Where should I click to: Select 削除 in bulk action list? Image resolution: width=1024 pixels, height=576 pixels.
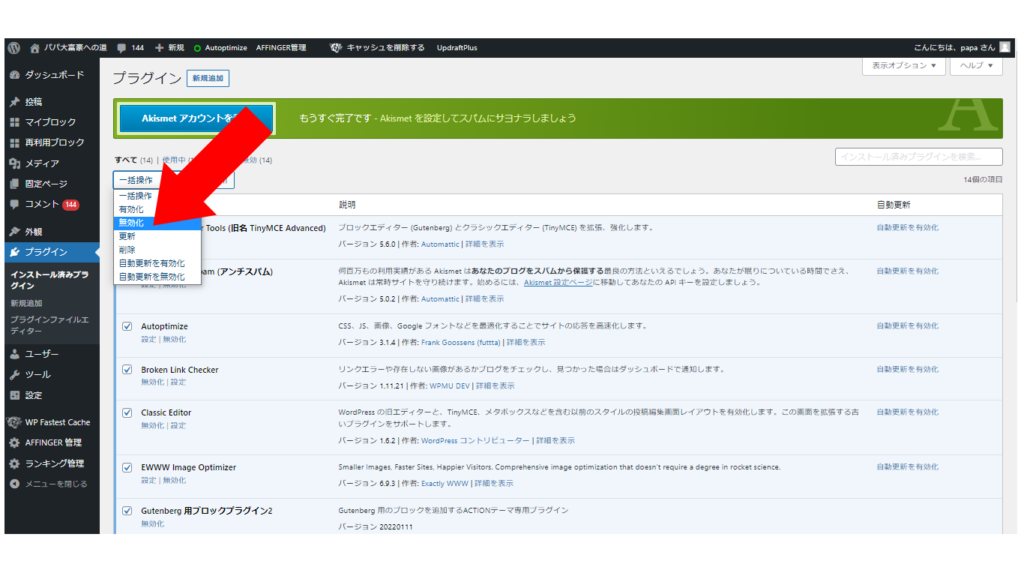click(157, 250)
